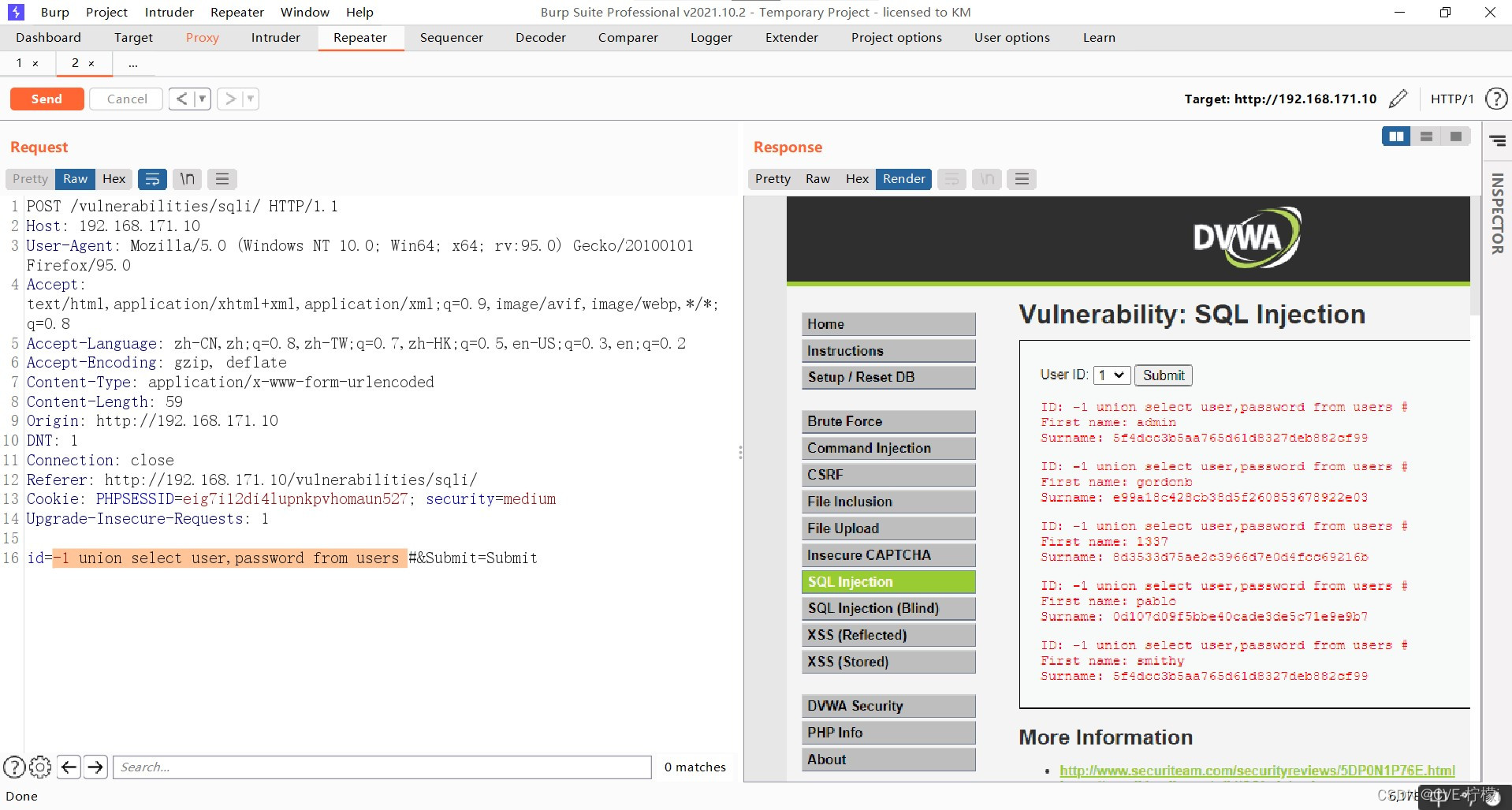Image resolution: width=1512 pixels, height=810 pixels.
Task: Go back in request history
Action: pyautogui.click(x=181, y=99)
